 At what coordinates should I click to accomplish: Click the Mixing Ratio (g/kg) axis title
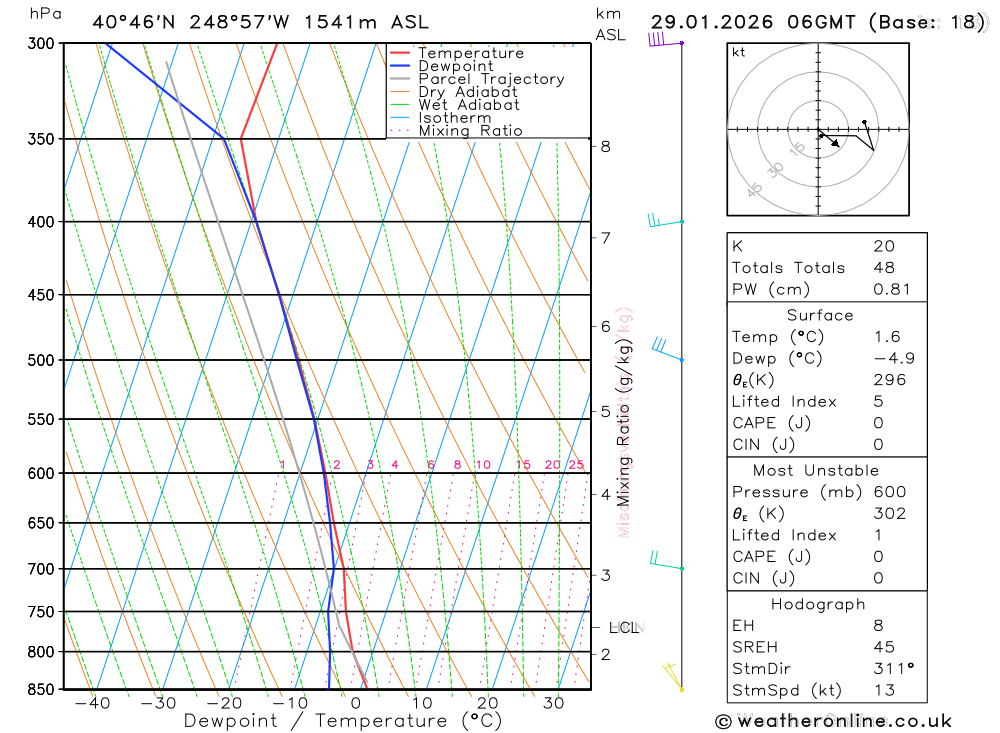[x=623, y=424]
